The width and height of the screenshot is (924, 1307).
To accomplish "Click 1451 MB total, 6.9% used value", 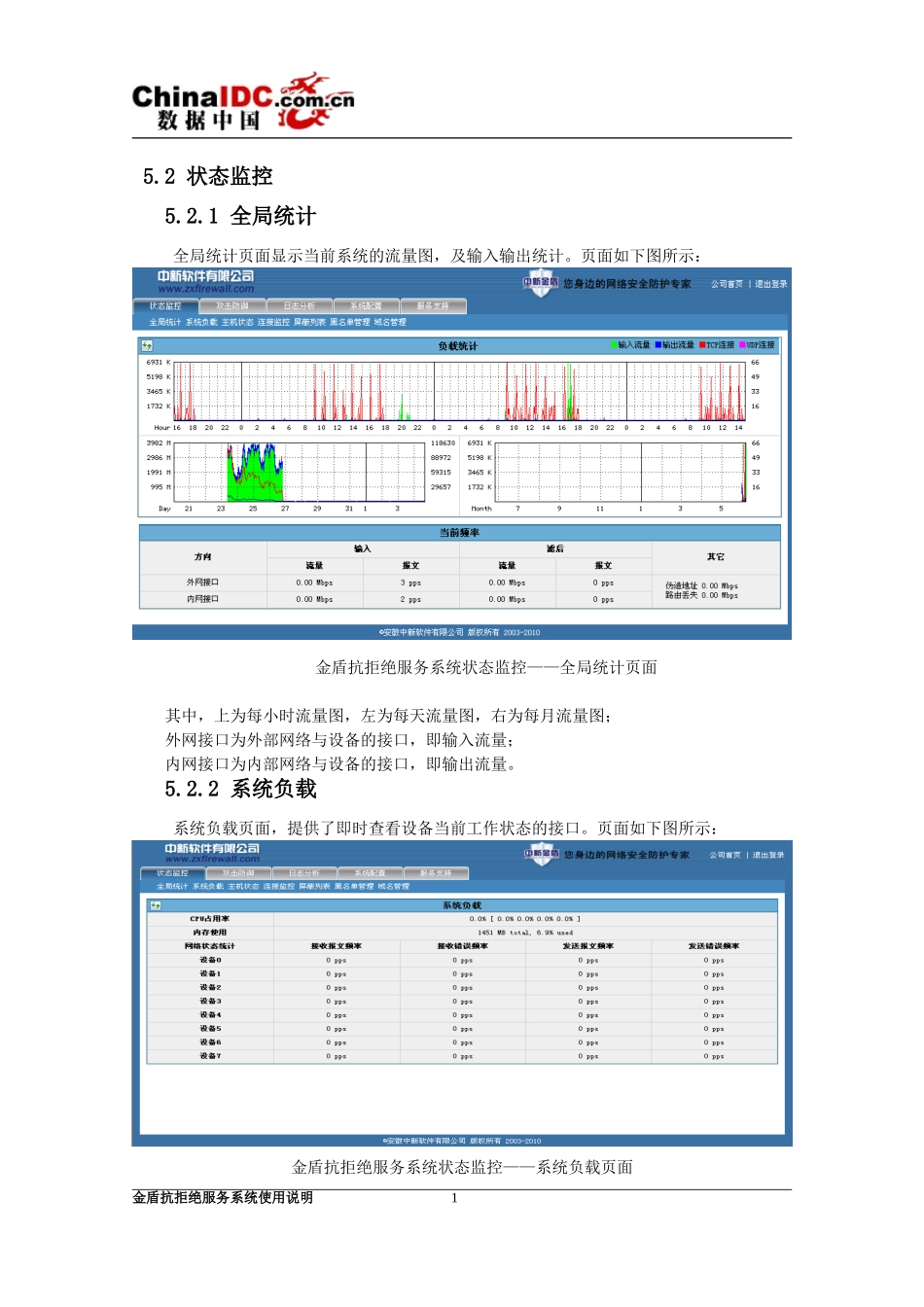I will point(526,933).
